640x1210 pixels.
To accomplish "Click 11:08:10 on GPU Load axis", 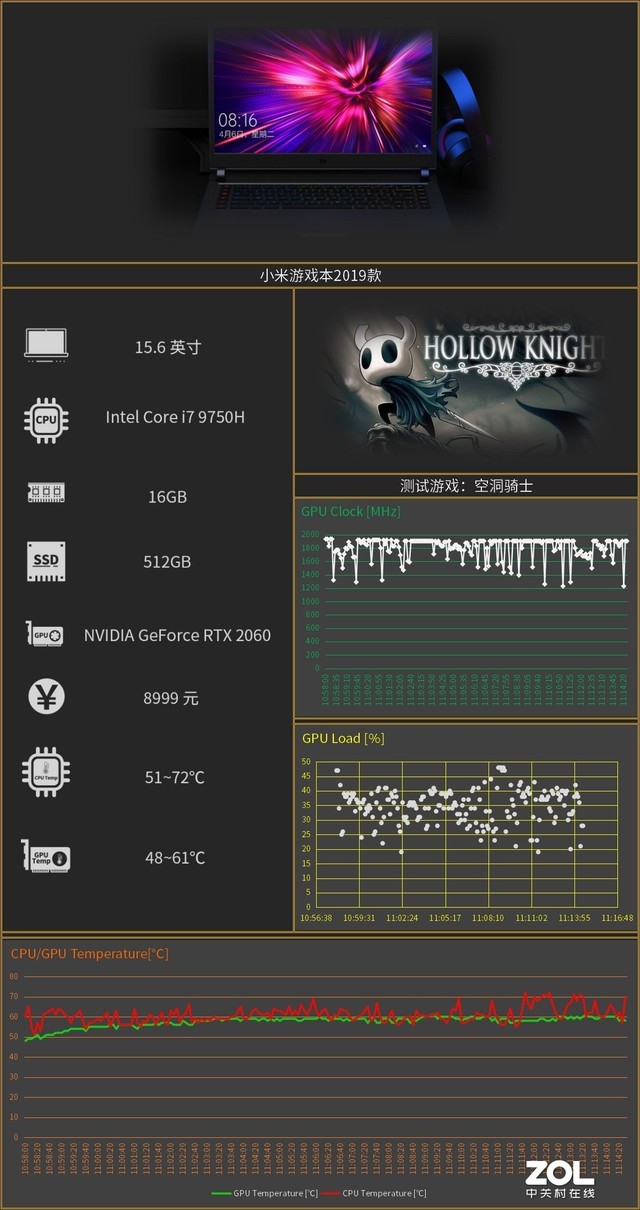I will [x=488, y=917].
